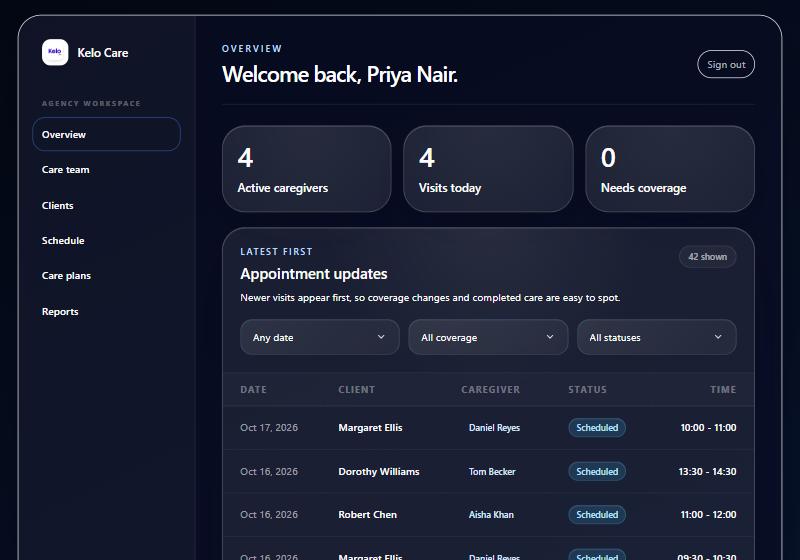800x560 pixels.
Task: Click caregiver Aisha Khan
Action: pyautogui.click(x=491, y=515)
